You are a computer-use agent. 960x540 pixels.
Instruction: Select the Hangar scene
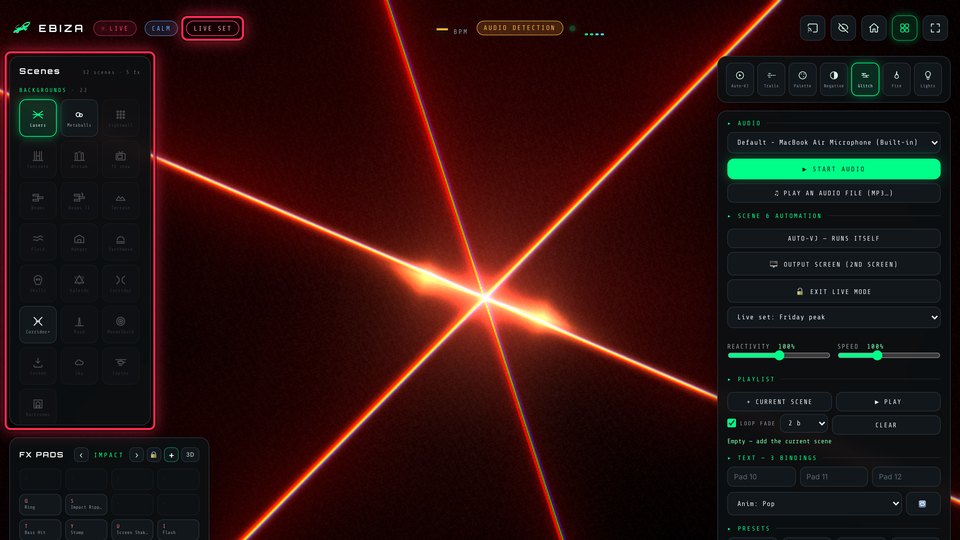pyautogui.click(x=79, y=242)
